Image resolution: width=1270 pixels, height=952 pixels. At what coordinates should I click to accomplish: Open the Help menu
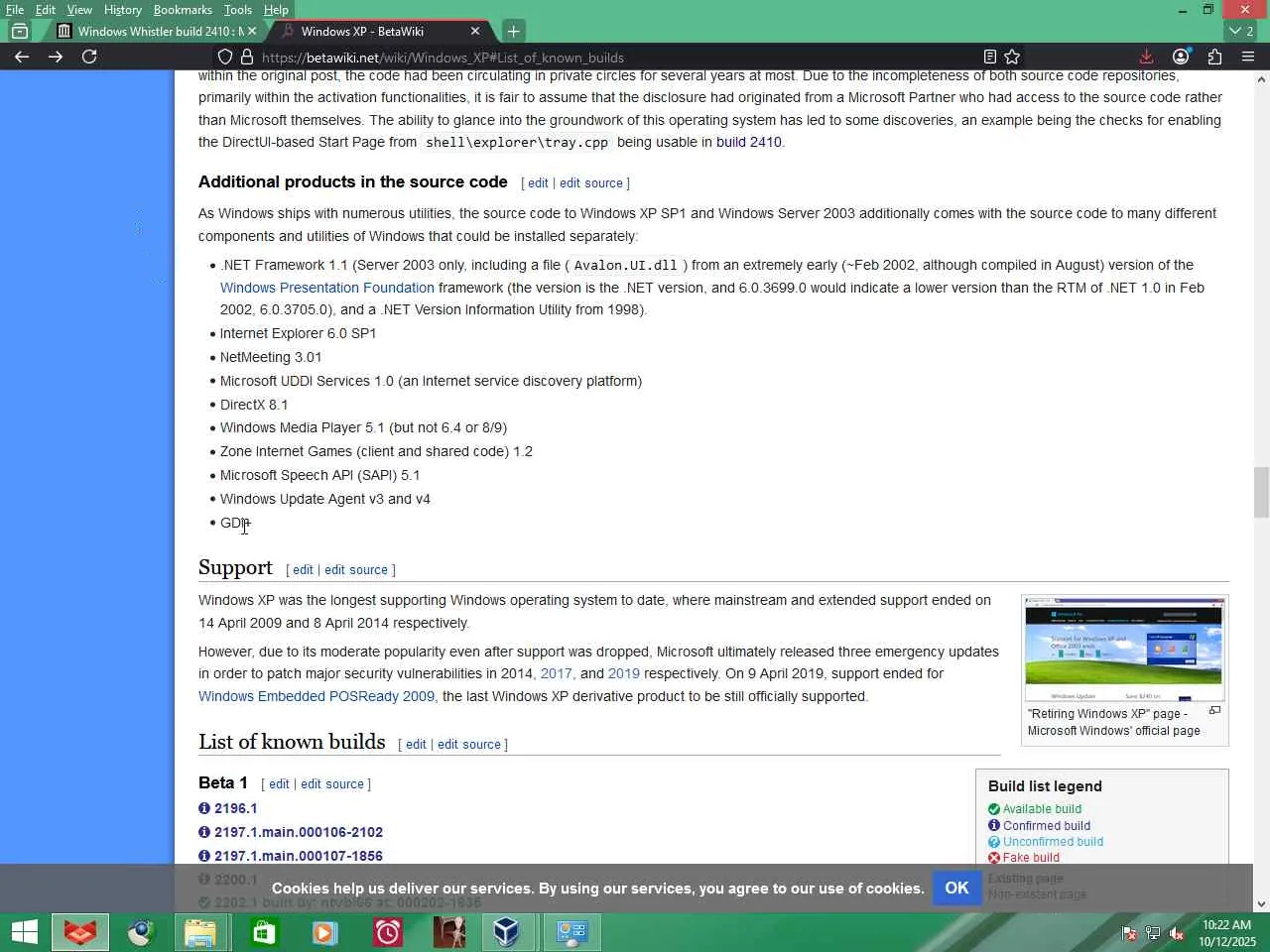(276, 10)
